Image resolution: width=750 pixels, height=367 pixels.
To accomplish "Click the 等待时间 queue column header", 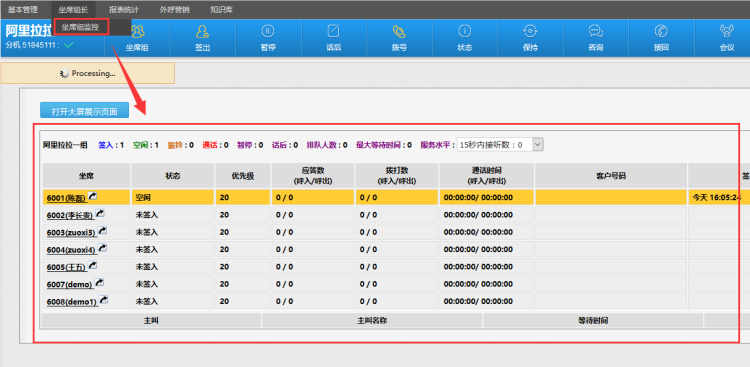I will (x=593, y=321).
